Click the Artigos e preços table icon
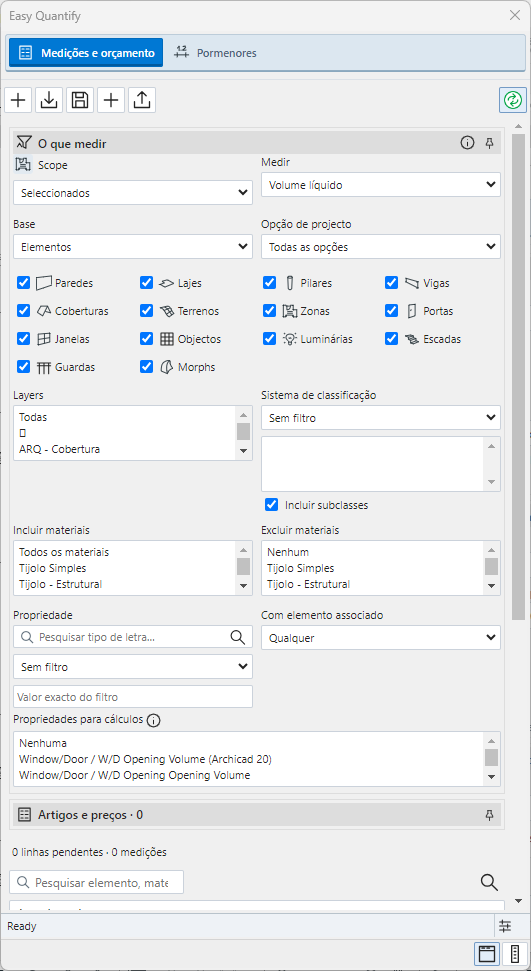The width and height of the screenshot is (531, 971). point(24,815)
